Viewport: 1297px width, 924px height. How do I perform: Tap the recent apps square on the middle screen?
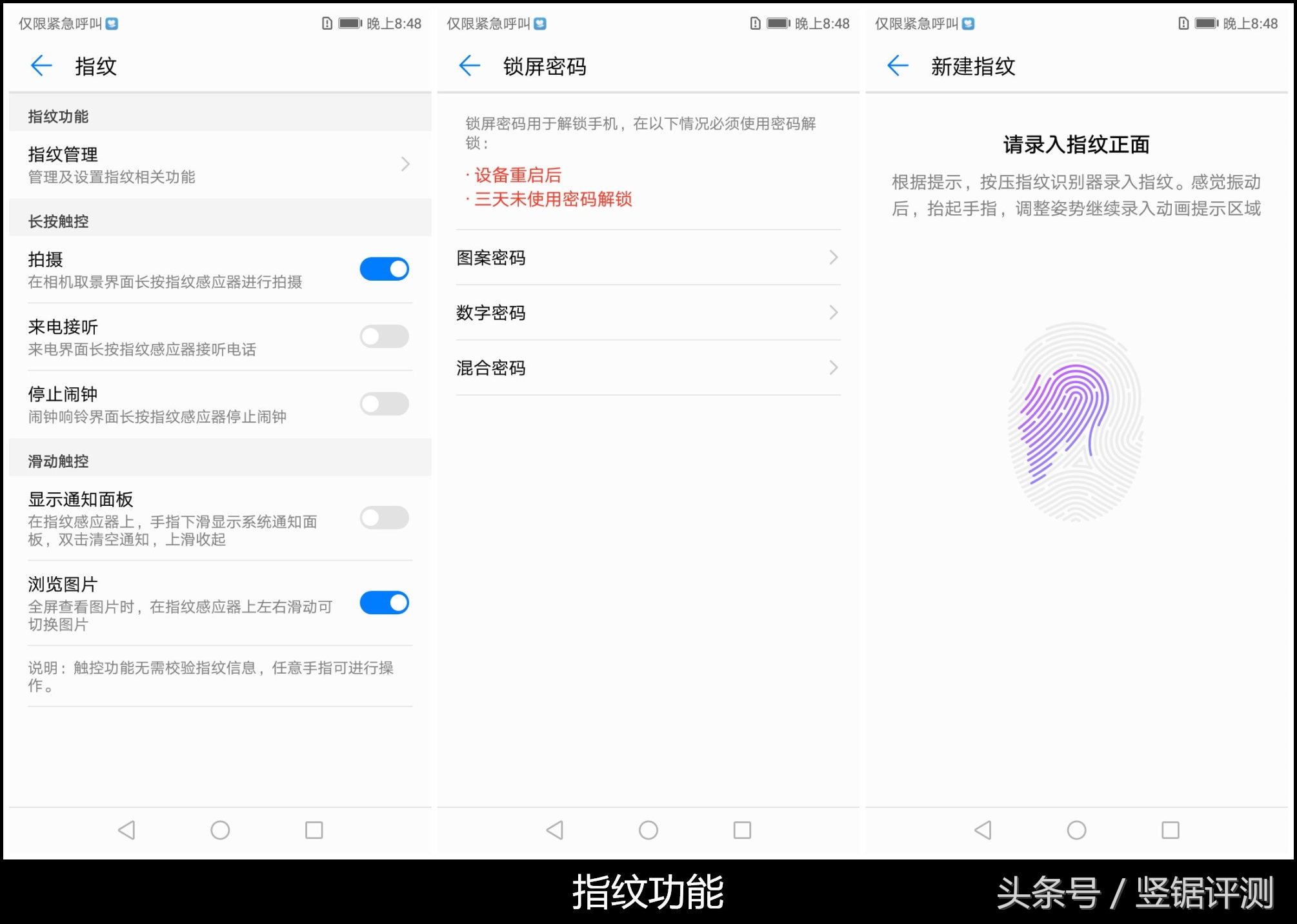[741, 830]
